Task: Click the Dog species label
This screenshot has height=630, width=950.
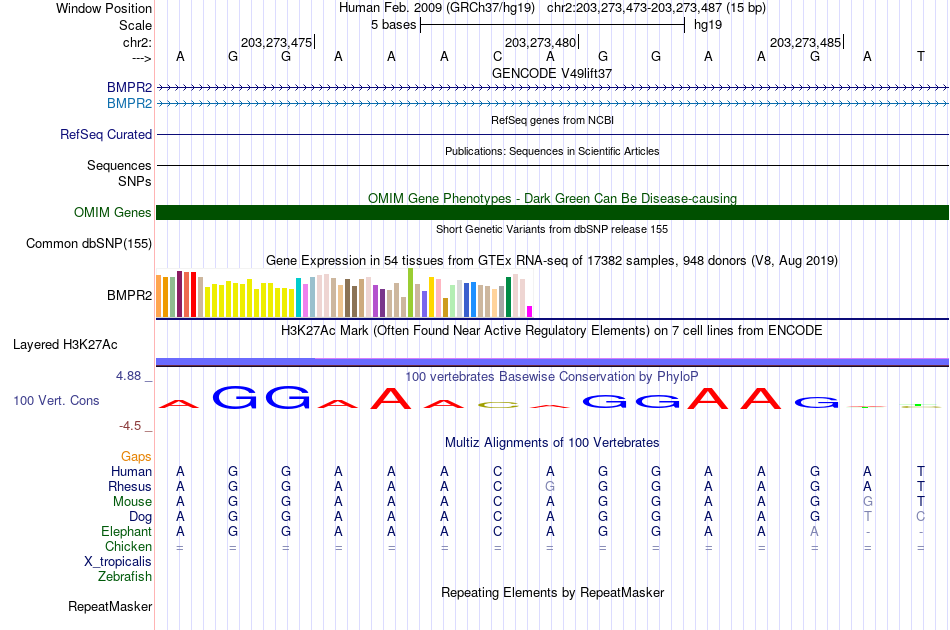Action: coord(141,517)
